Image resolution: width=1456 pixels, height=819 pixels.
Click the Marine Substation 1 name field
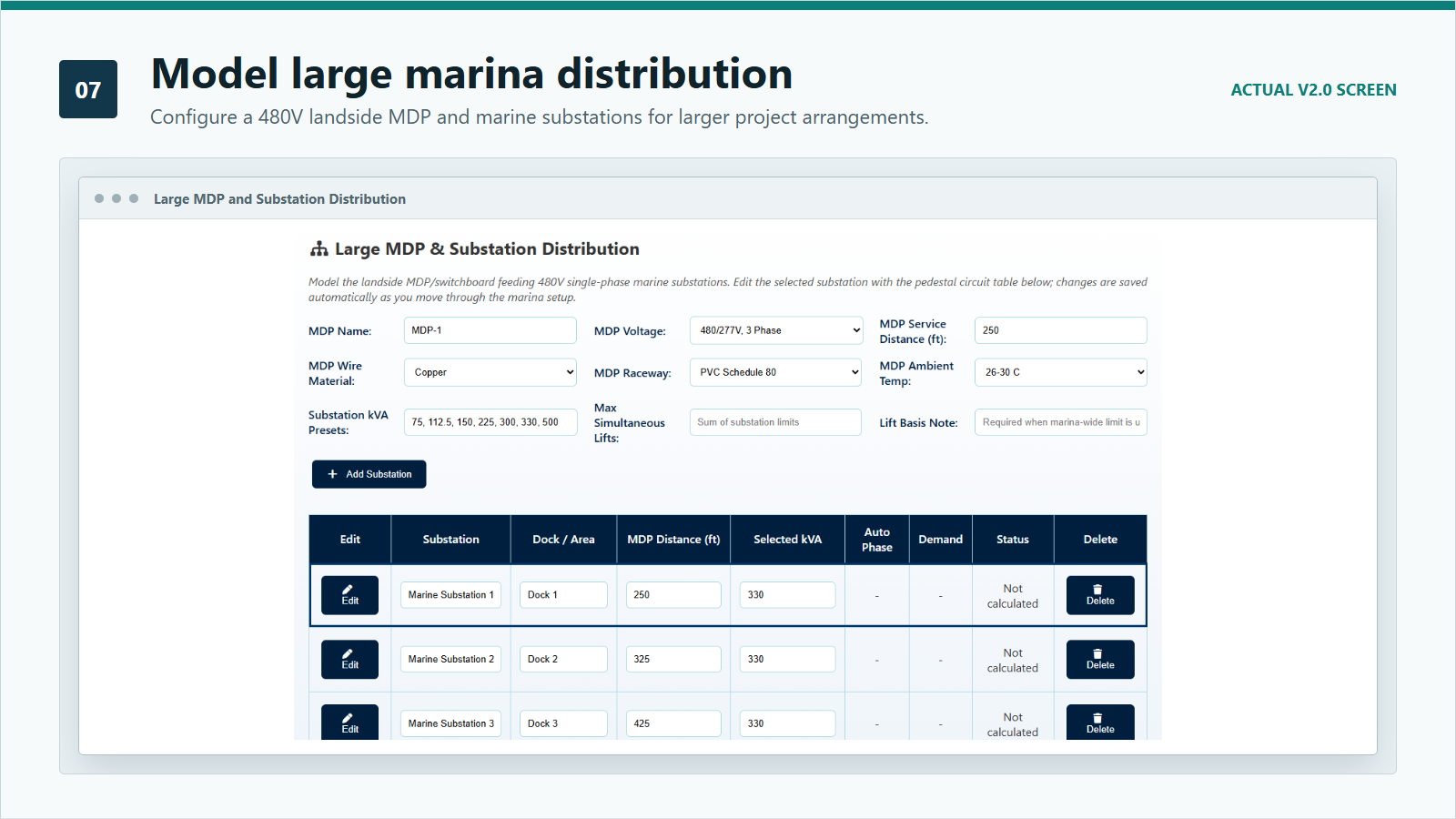[450, 595]
